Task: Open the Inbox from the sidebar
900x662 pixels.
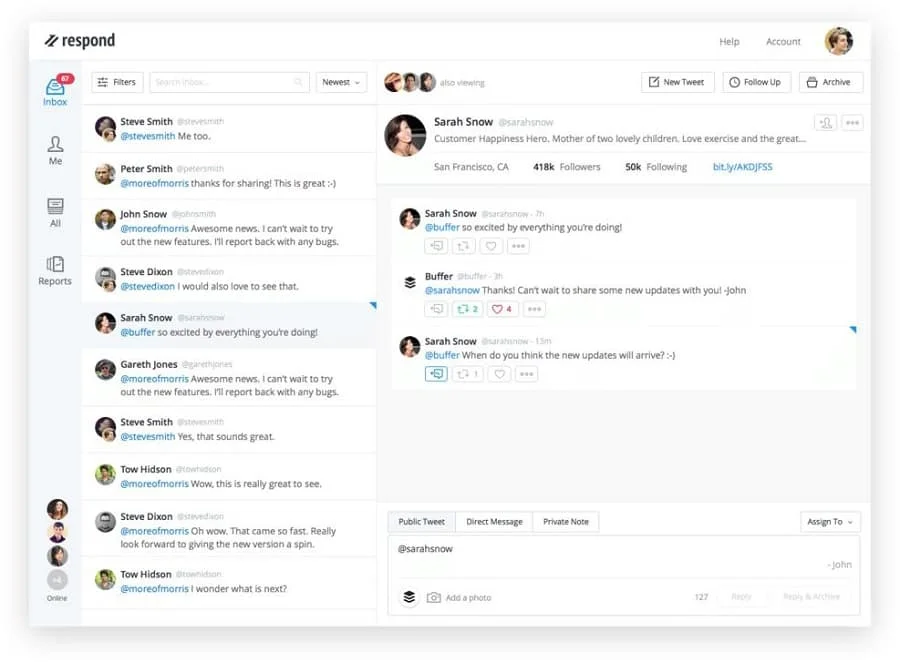Action: tap(55, 91)
